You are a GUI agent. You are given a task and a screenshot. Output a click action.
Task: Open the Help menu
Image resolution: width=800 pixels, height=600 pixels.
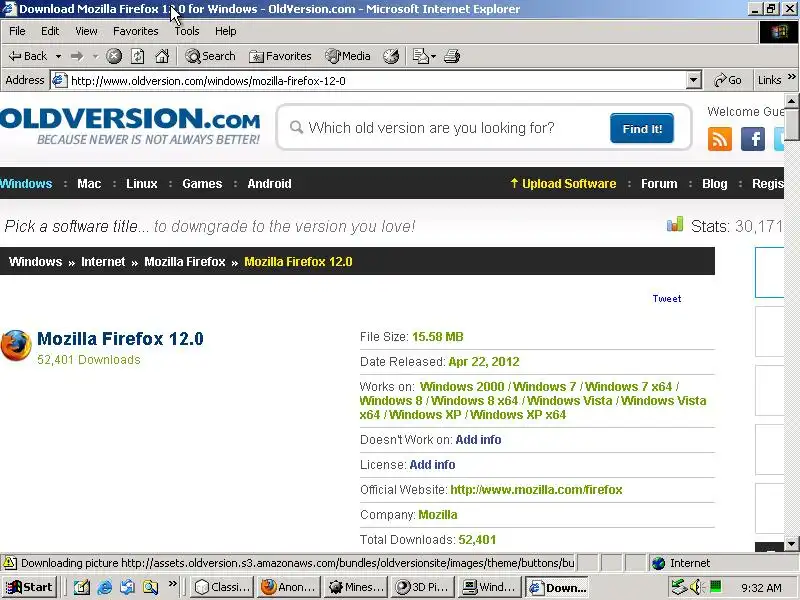coord(226,31)
